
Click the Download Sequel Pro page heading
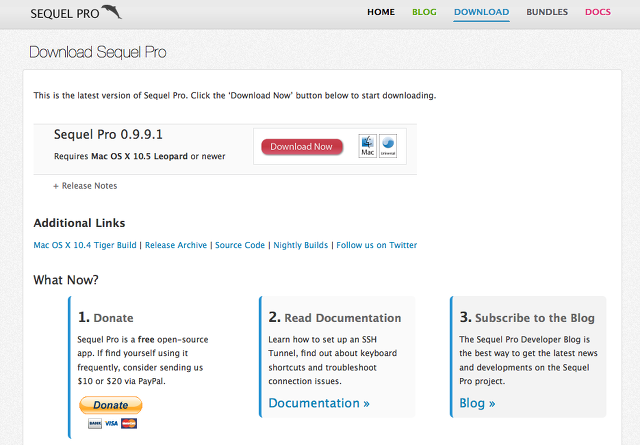point(98,52)
